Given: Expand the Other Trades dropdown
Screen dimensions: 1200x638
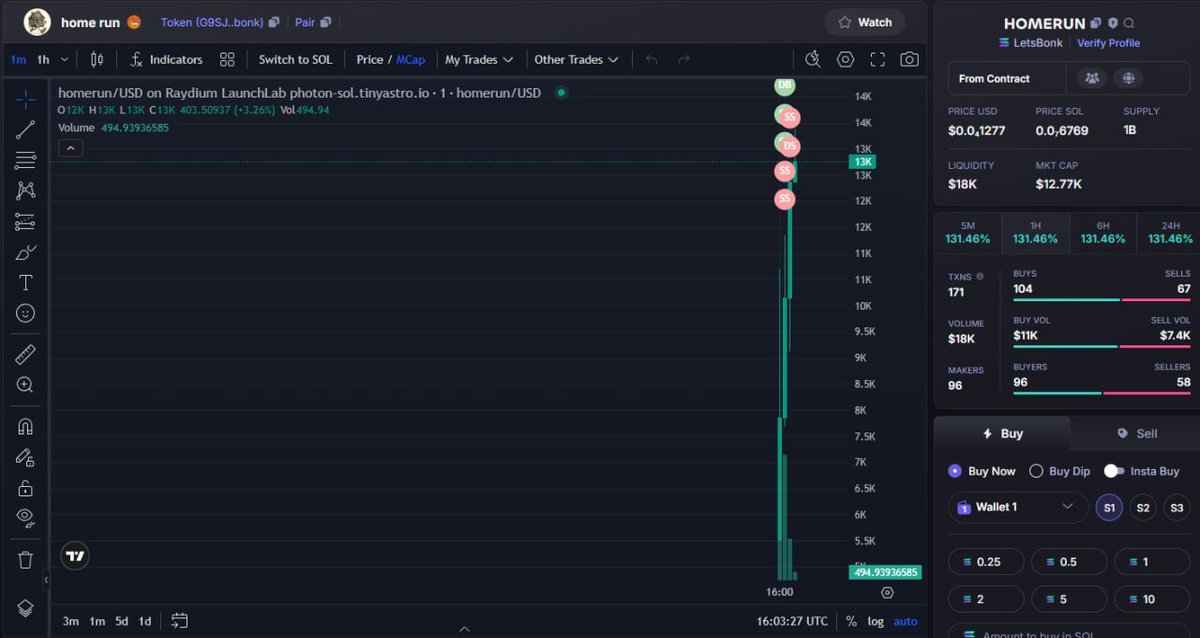Looking at the screenshot, I should point(576,60).
